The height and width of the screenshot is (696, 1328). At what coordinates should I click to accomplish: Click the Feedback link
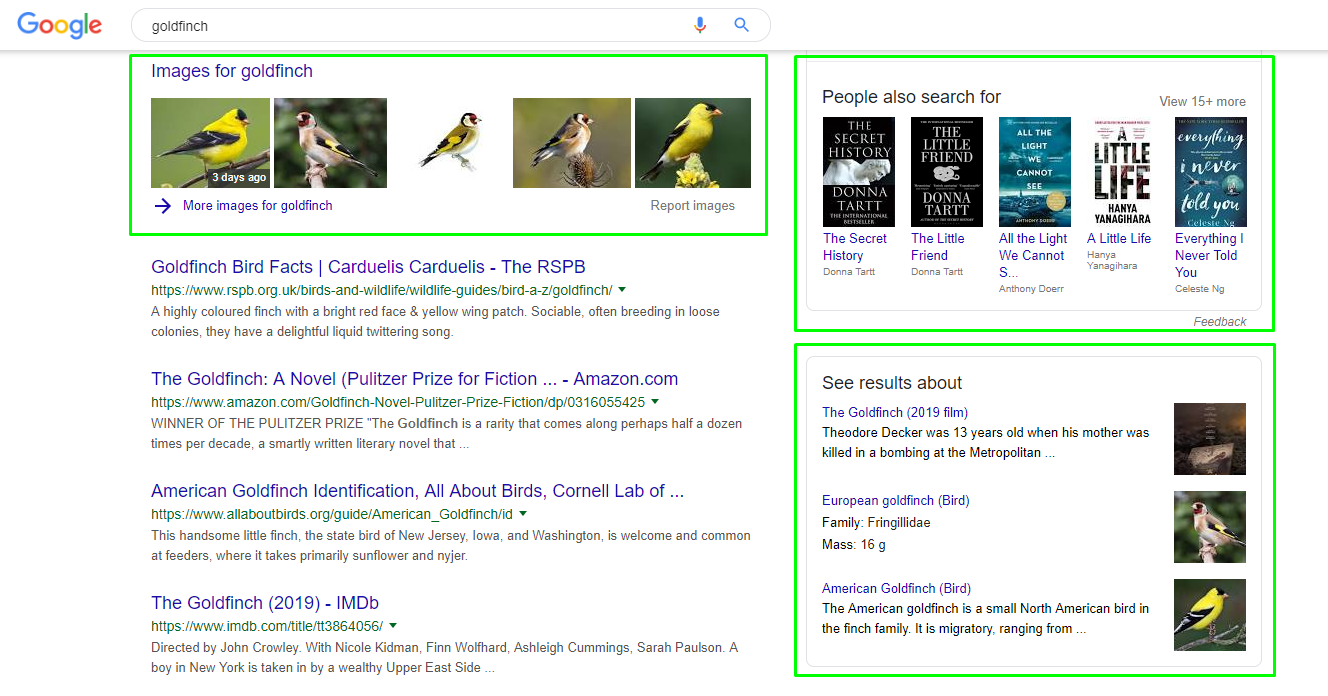[x=1220, y=322]
